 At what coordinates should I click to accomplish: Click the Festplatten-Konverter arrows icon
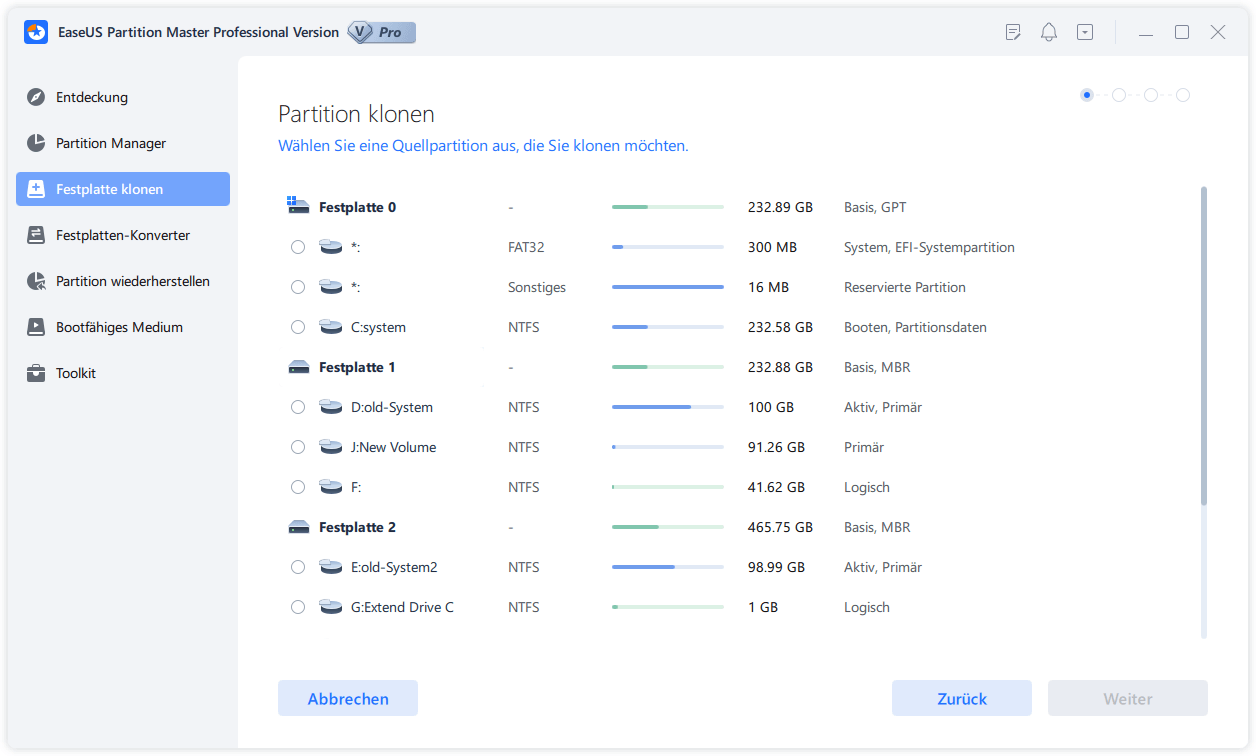tap(36, 235)
